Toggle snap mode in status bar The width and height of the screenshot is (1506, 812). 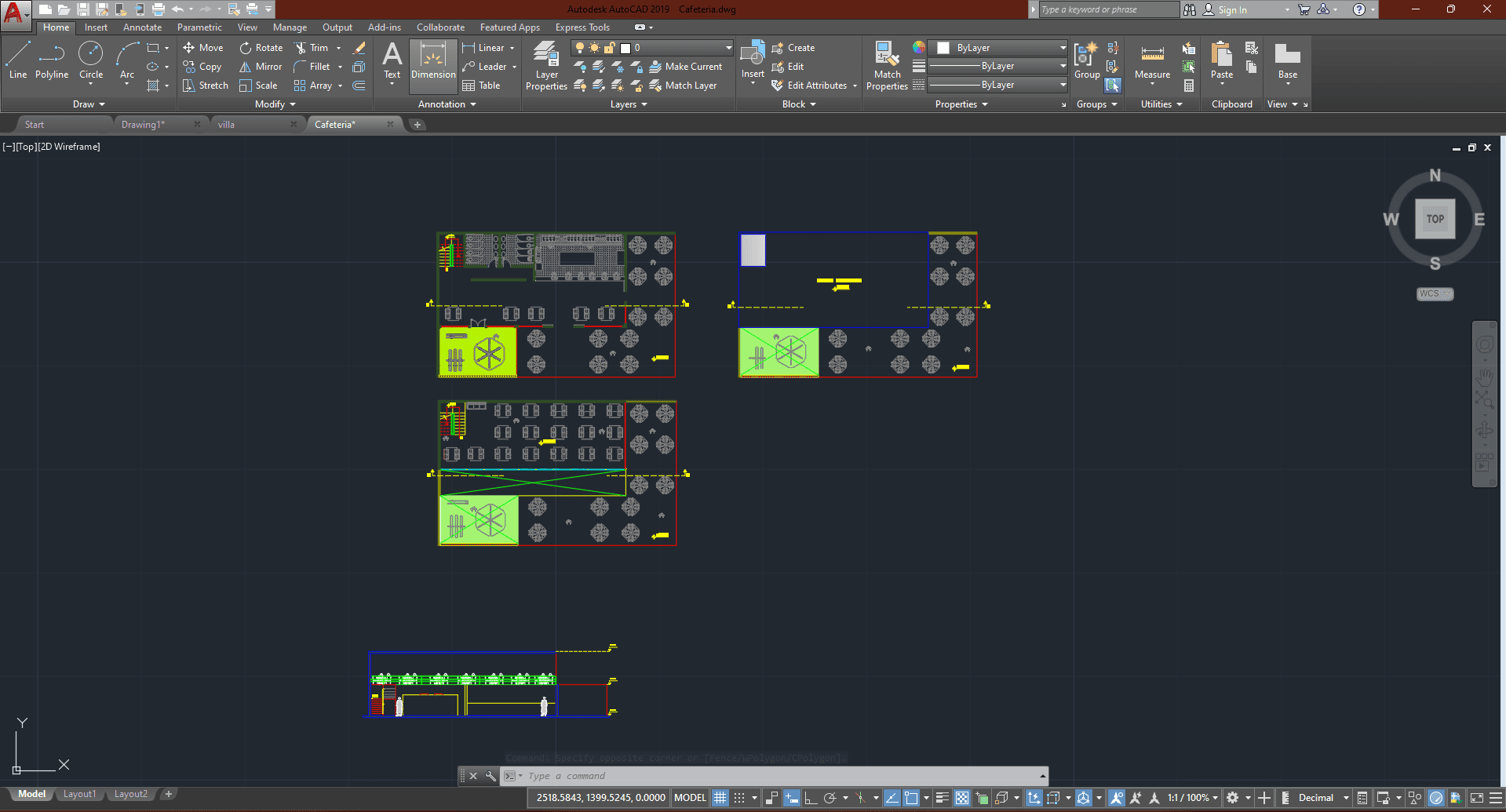[x=739, y=798]
